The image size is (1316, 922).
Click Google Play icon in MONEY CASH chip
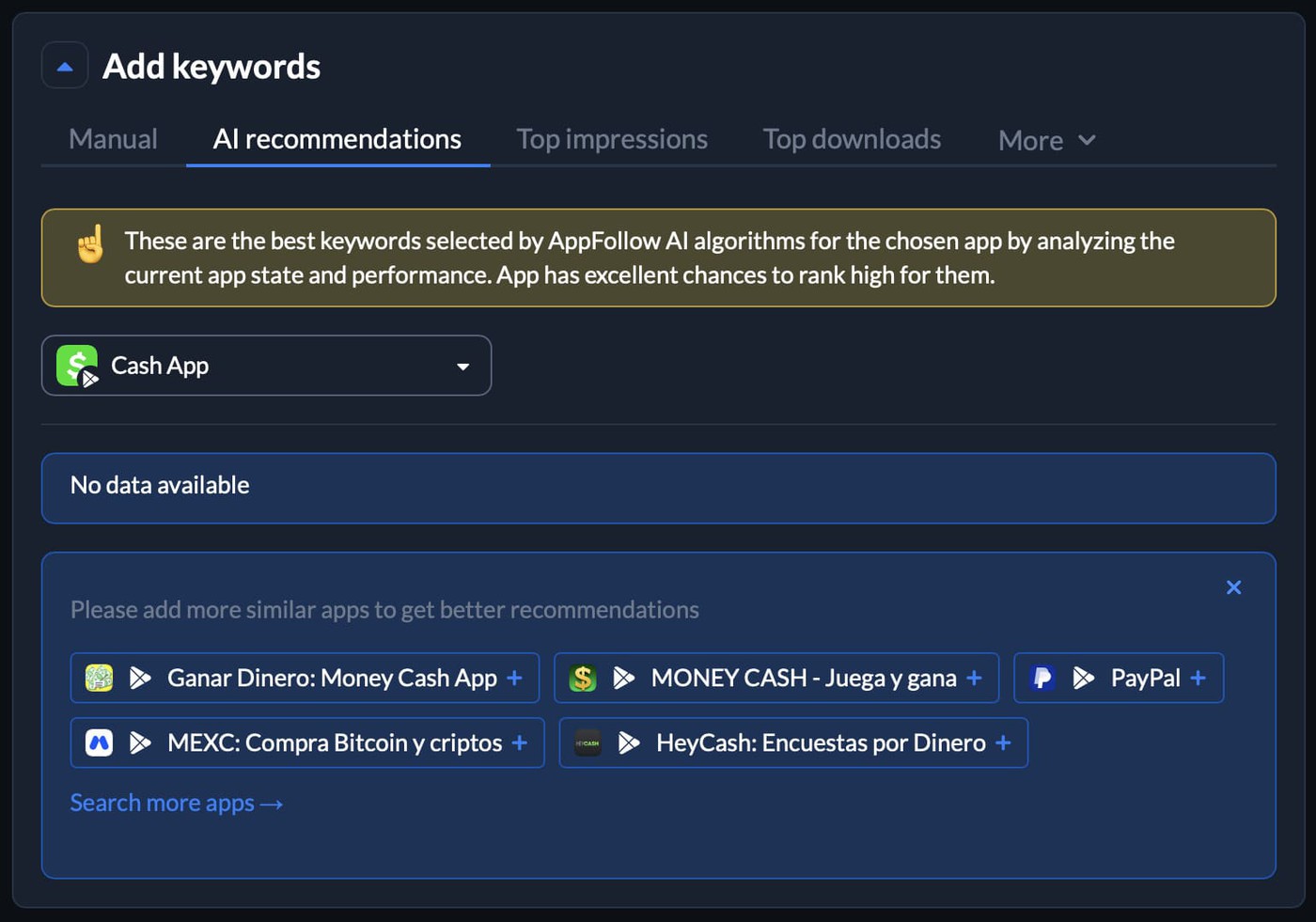624,678
